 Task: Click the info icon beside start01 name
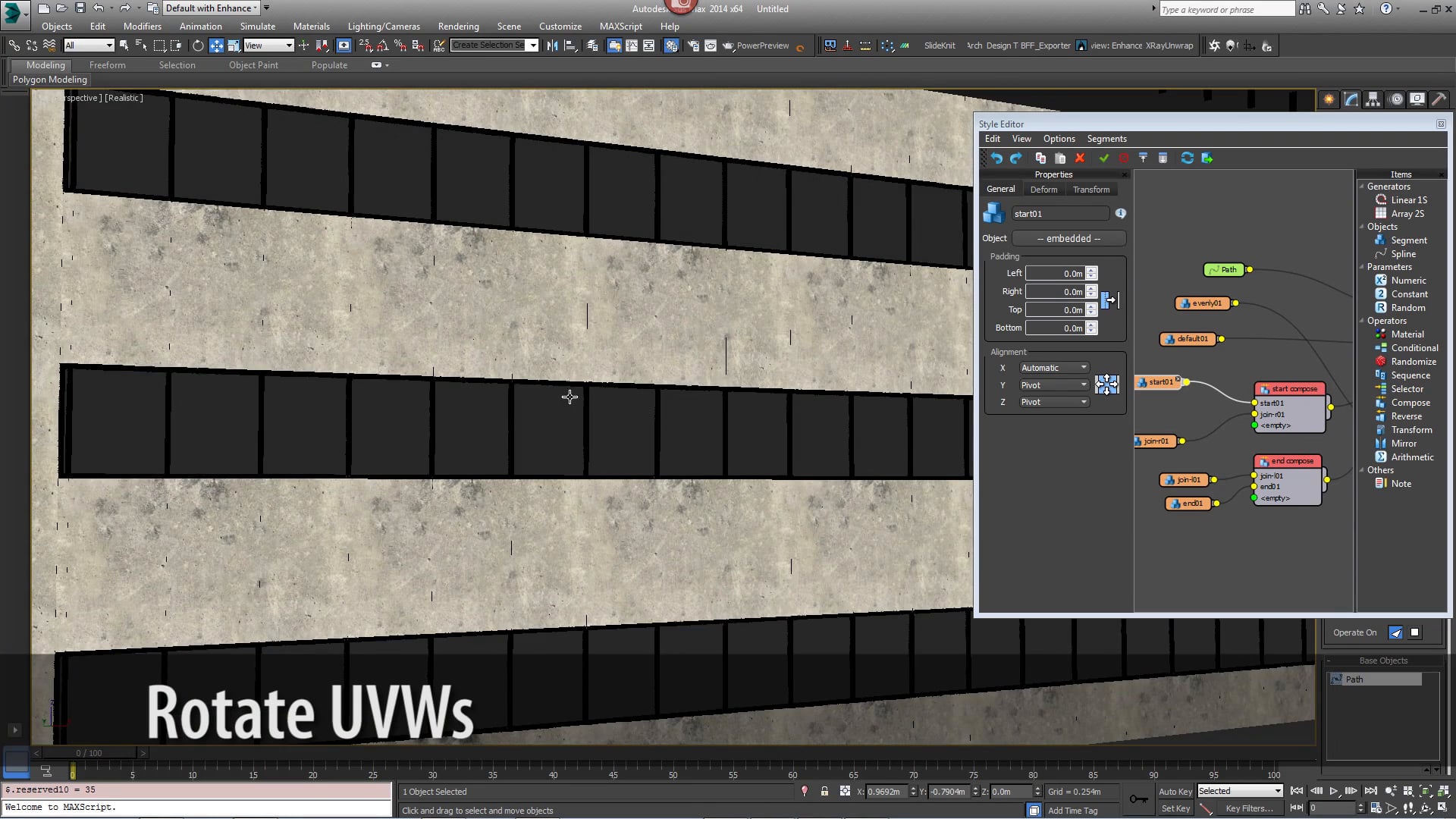1120,214
